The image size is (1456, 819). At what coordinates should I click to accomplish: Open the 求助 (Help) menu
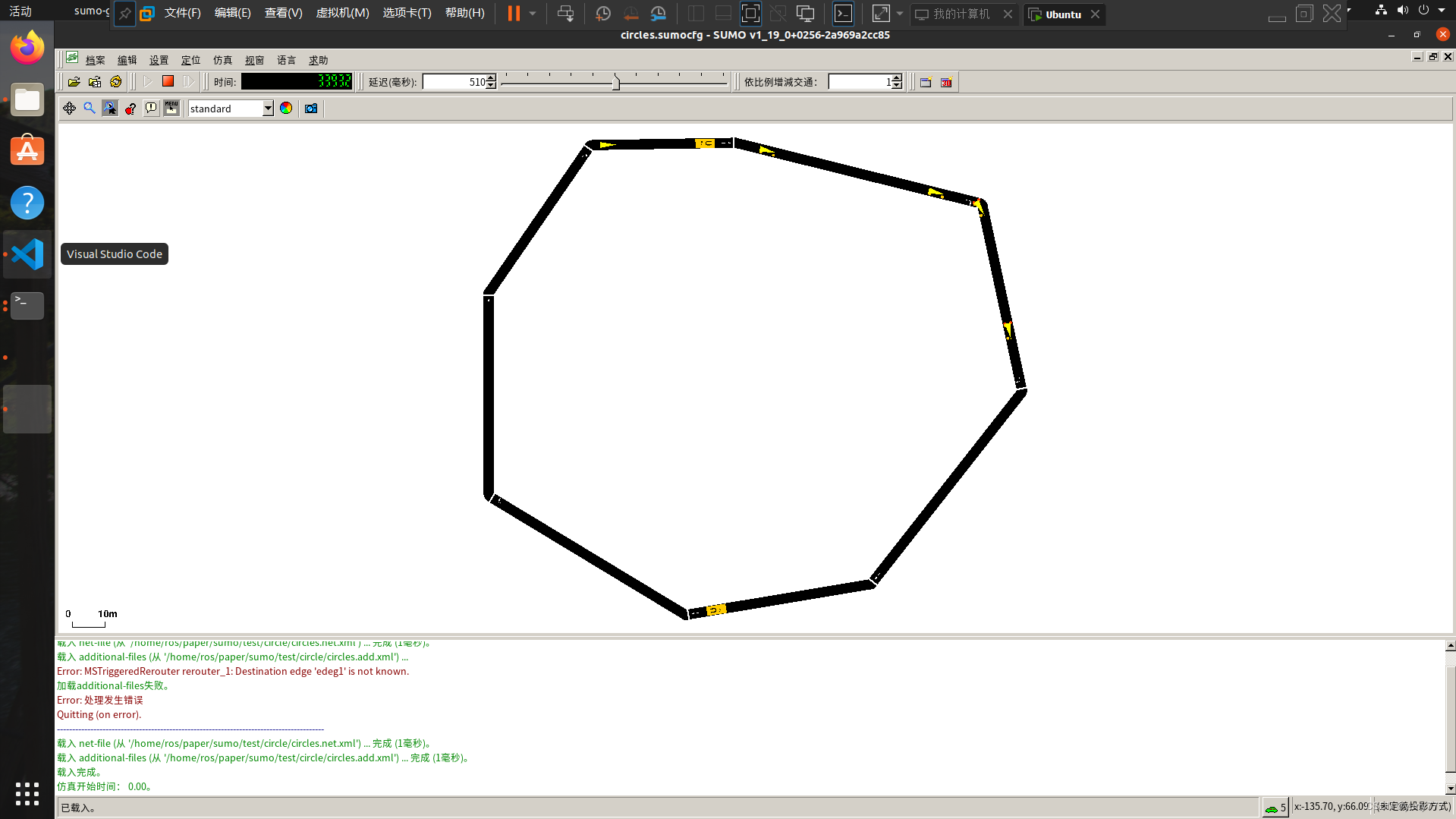[319, 60]
